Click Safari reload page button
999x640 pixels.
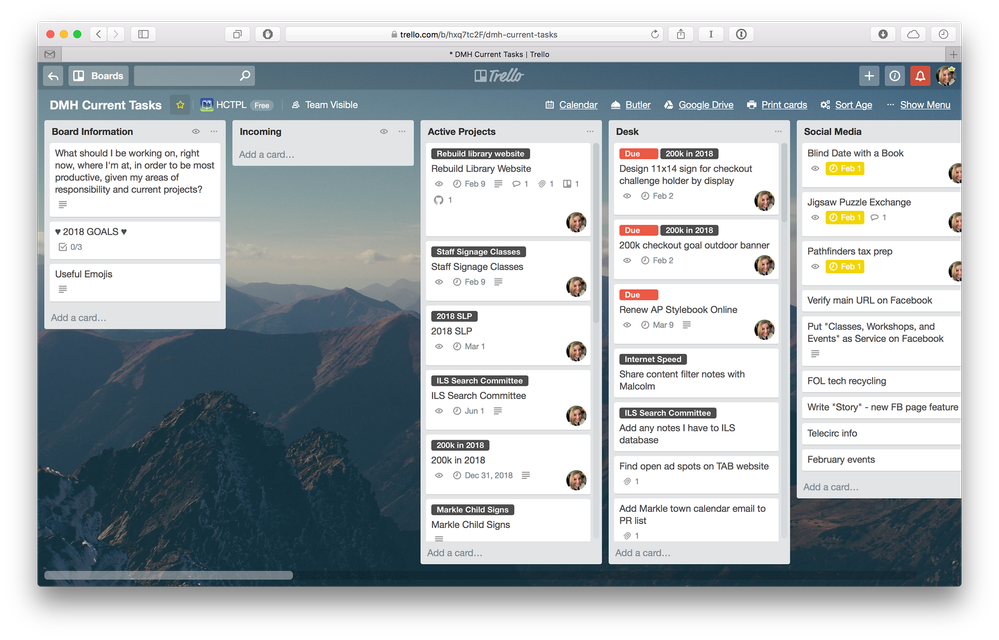click(654, 34)
